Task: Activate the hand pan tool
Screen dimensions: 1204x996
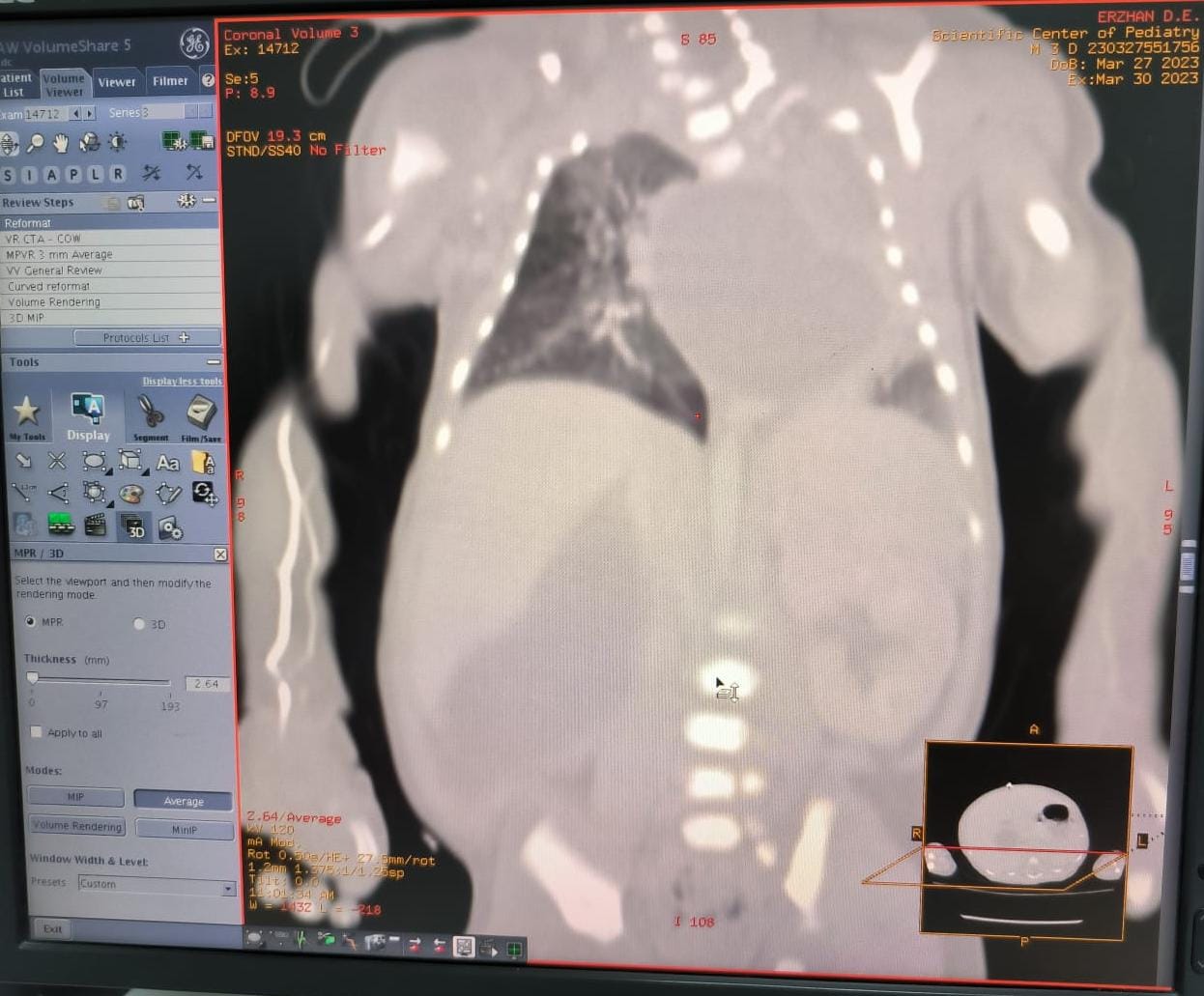Action: [62, 144]
